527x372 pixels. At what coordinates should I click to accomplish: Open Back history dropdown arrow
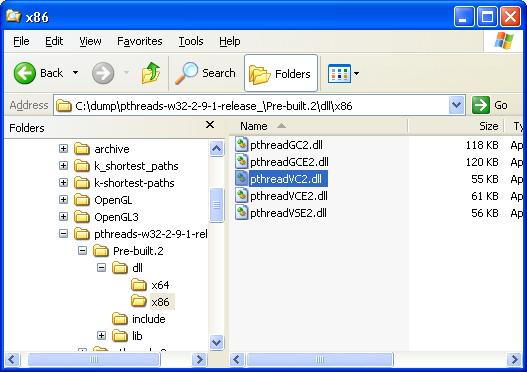point(76,73)
